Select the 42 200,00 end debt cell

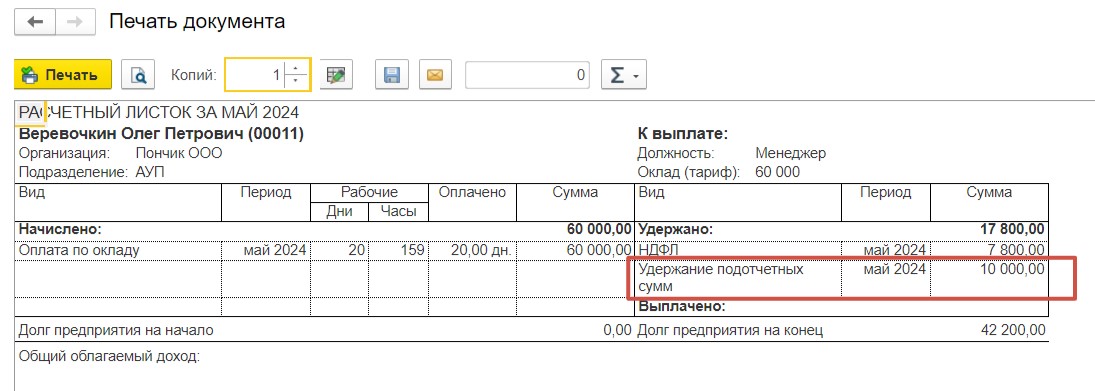990,330
